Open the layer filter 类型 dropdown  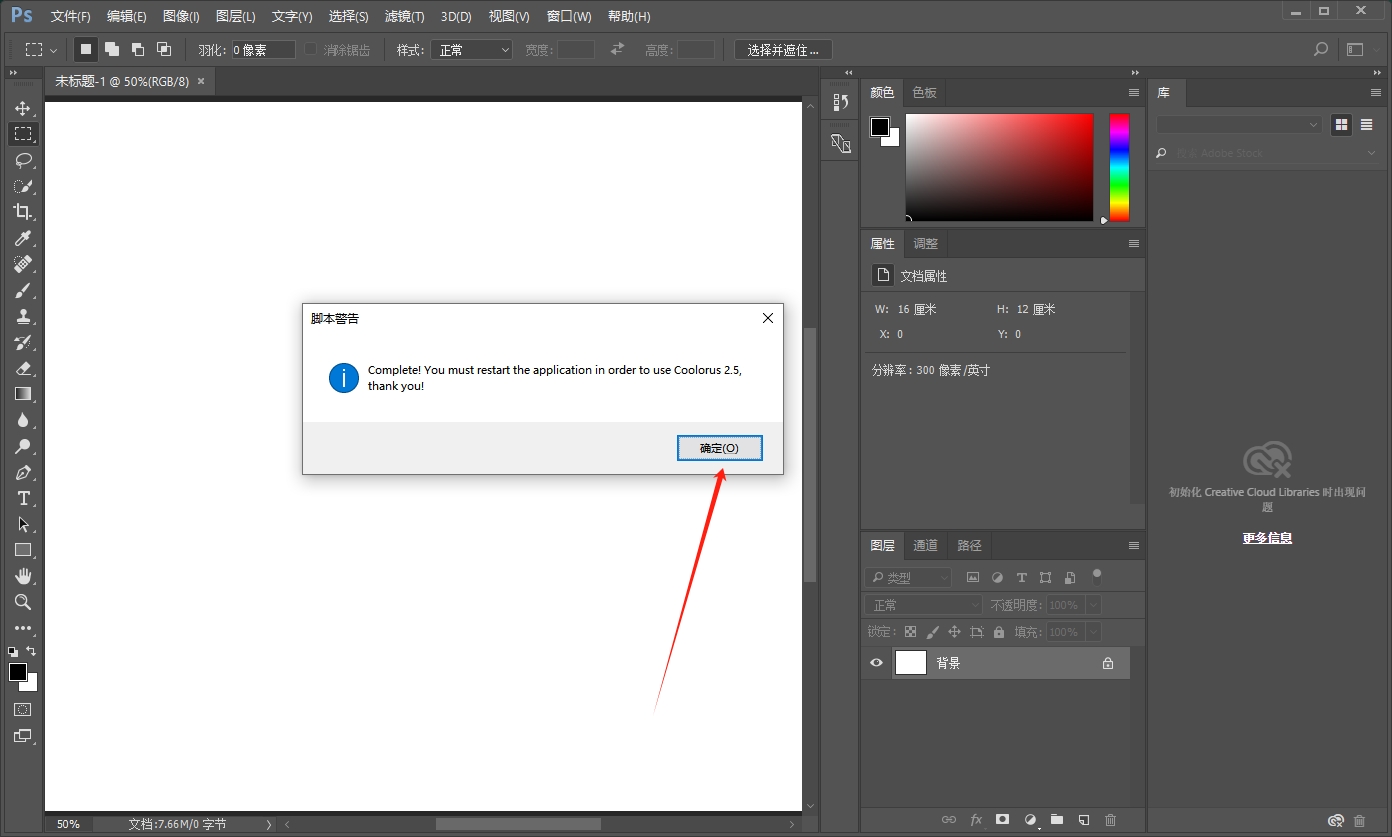908,577
